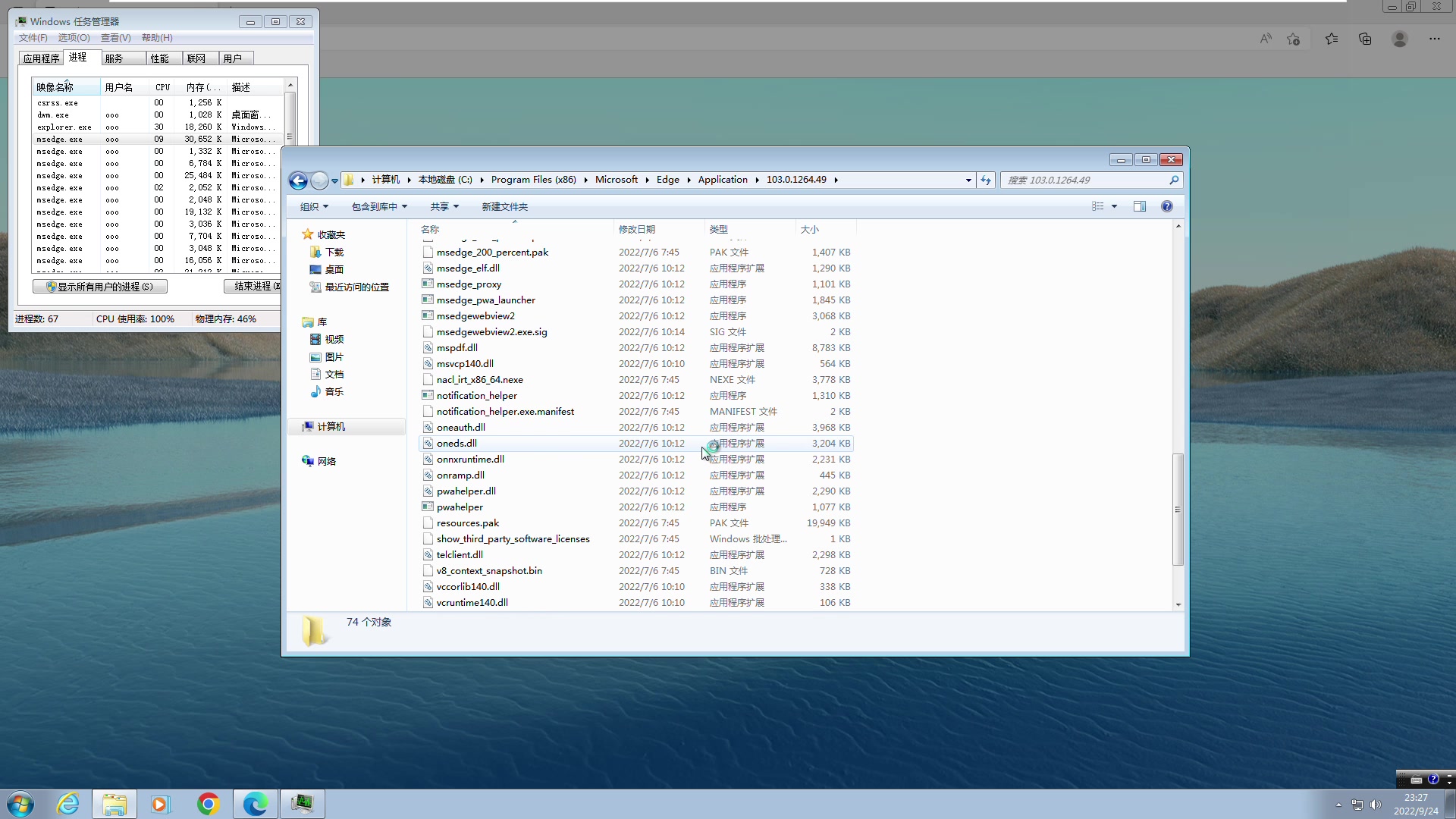Screen dimensions: 1456x819
Task: Click the volume speaker icon in system tray
Action: [1376, 805]
